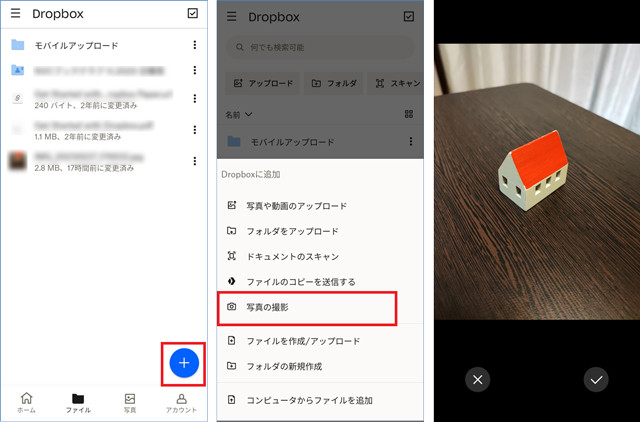Open options for the 240 バイト file

pyautogui.click(x=193, y=99)
